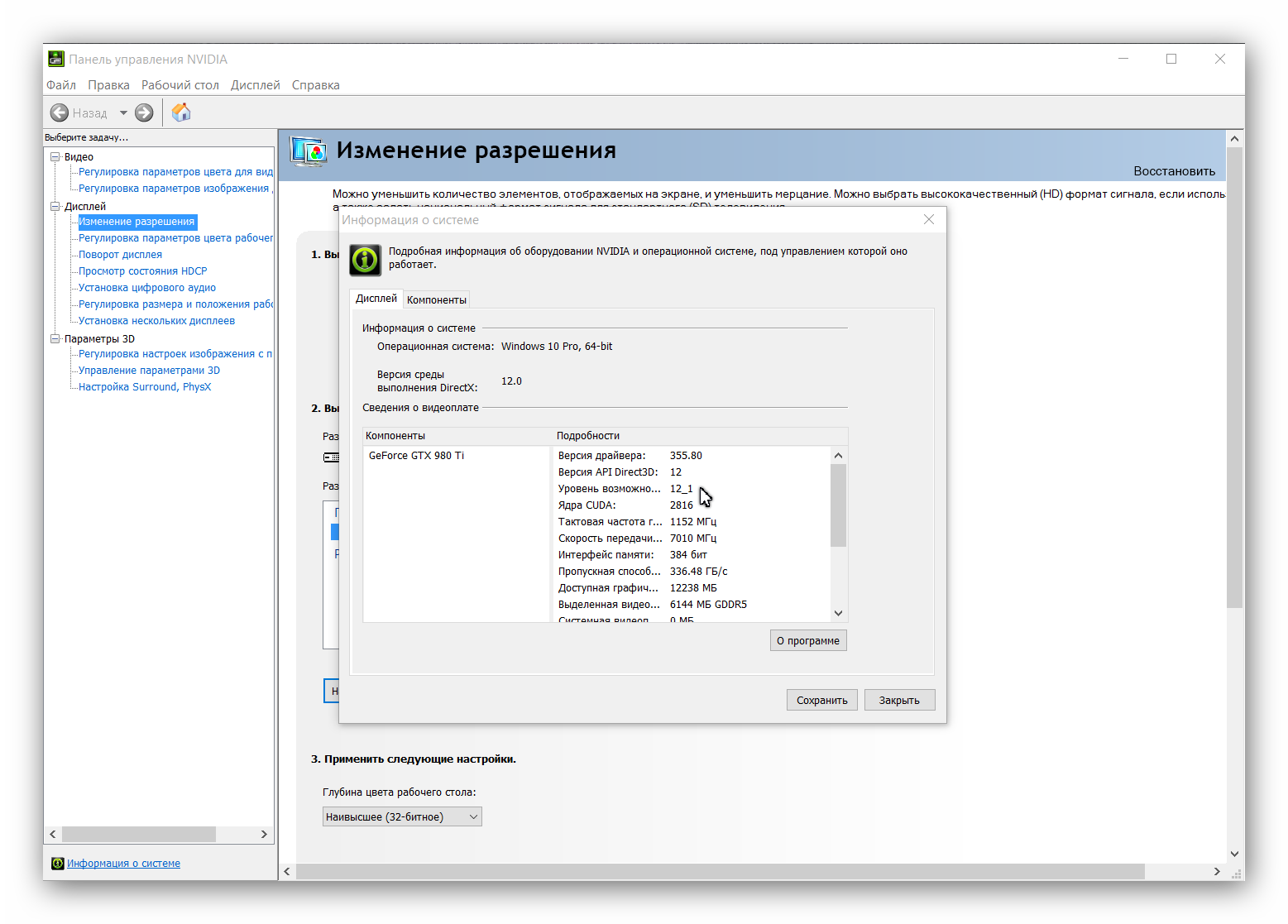Click the green info icon in dialog
The width and height of the screenshot is (1288, 924).
point(365,259)
